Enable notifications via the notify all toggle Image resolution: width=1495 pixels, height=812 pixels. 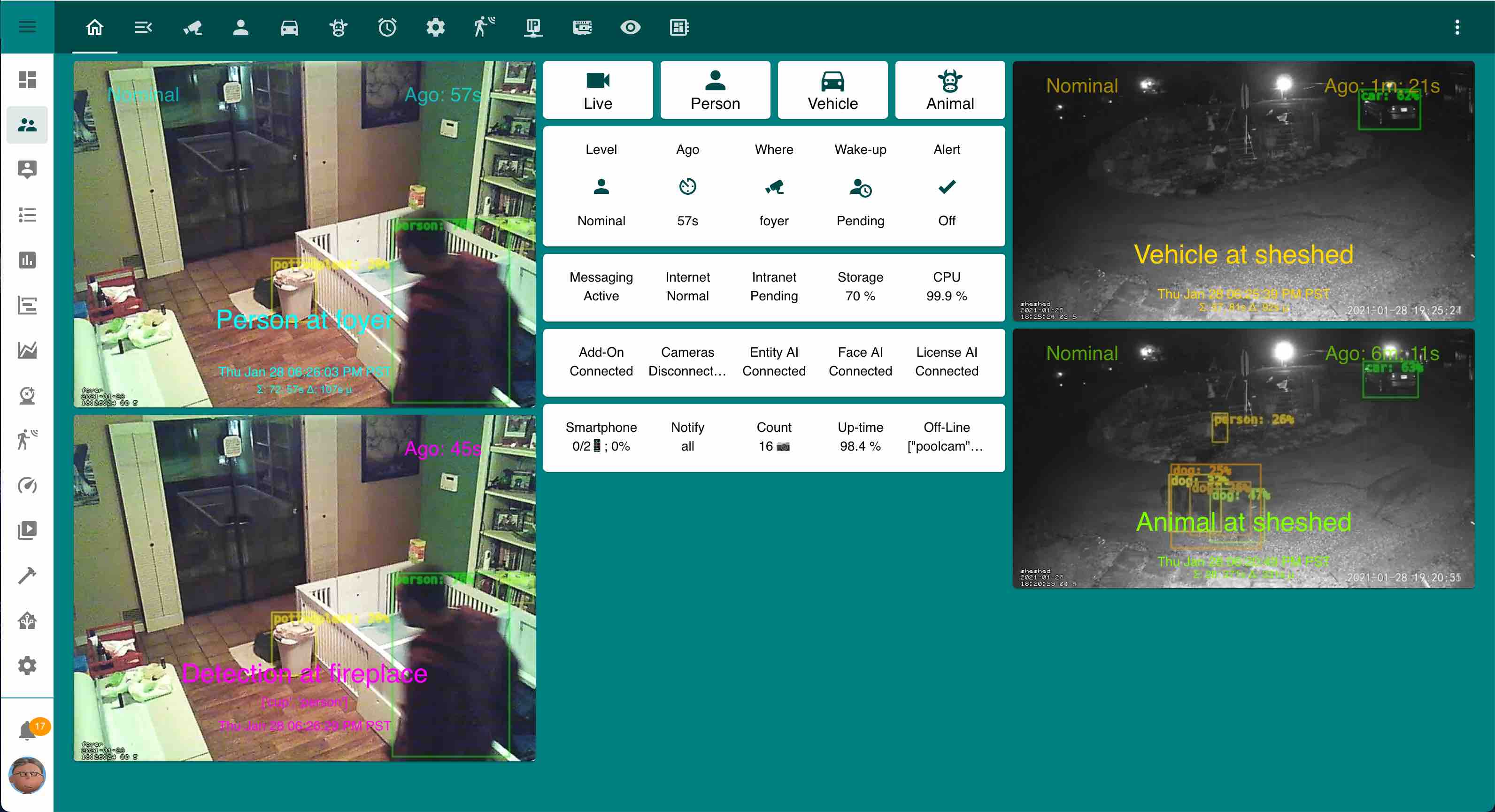tap(687, 437)
